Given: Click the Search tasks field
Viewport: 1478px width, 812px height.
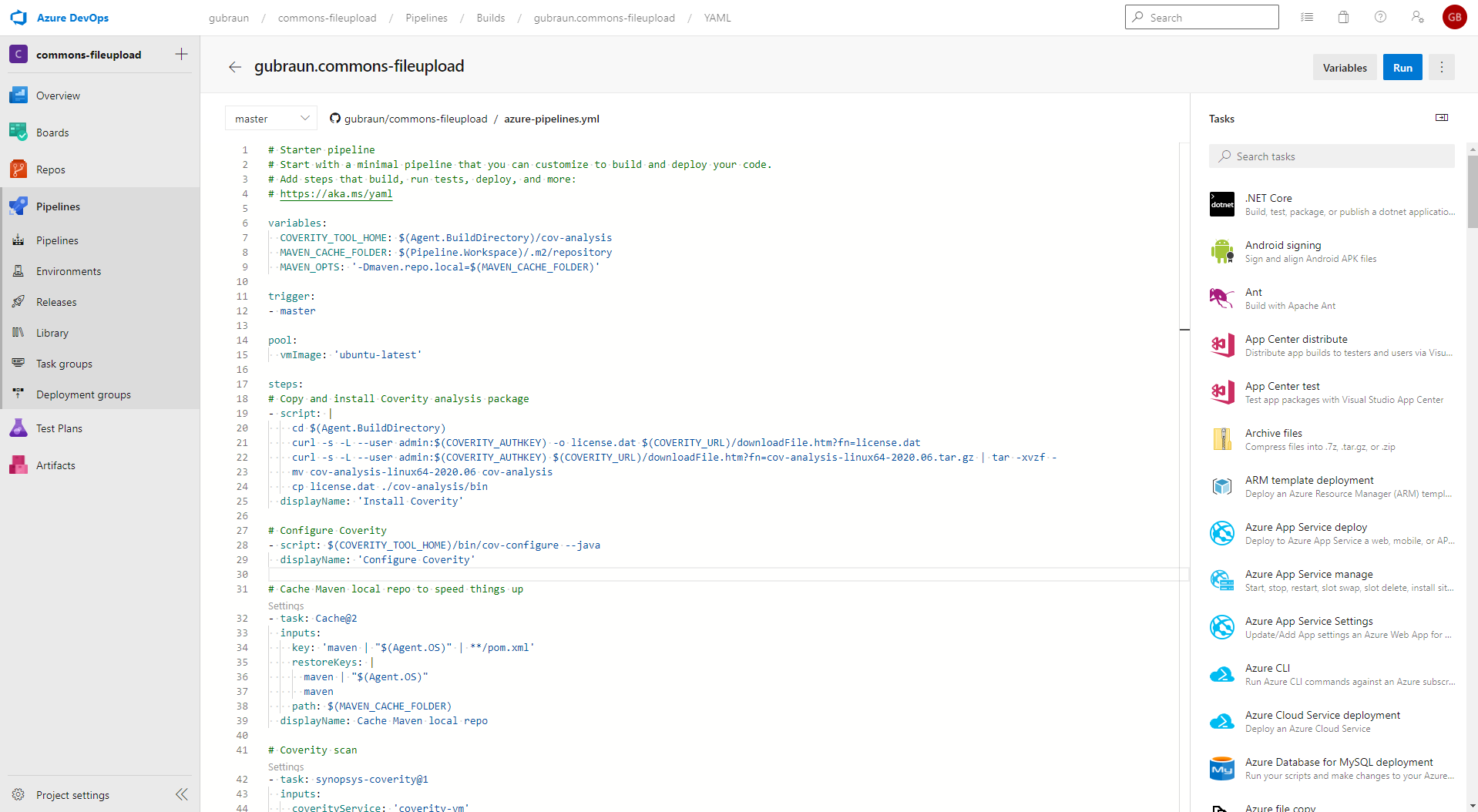Looking at the screenshot, I should coord(1332,156).
